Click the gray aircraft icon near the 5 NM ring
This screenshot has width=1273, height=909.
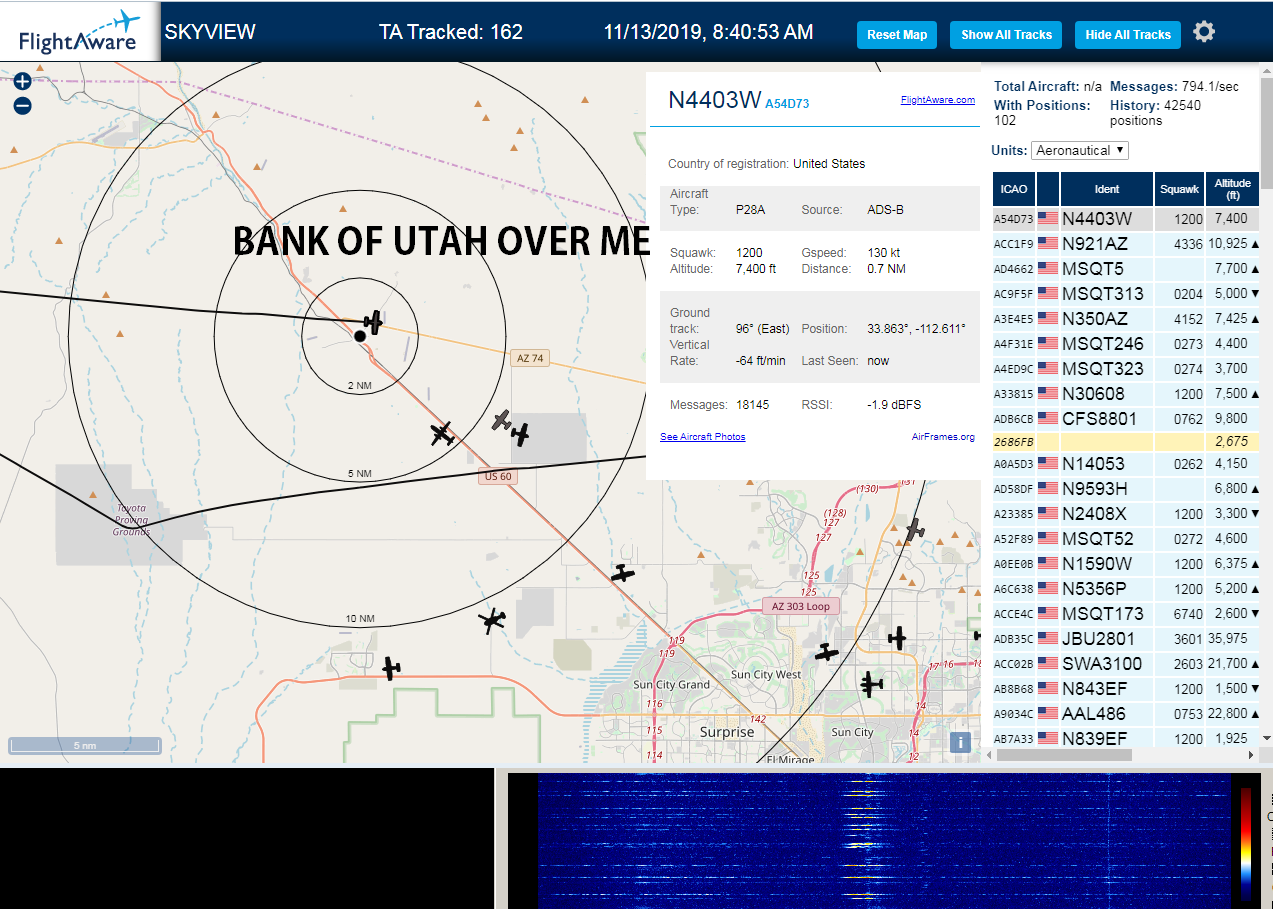502,420
